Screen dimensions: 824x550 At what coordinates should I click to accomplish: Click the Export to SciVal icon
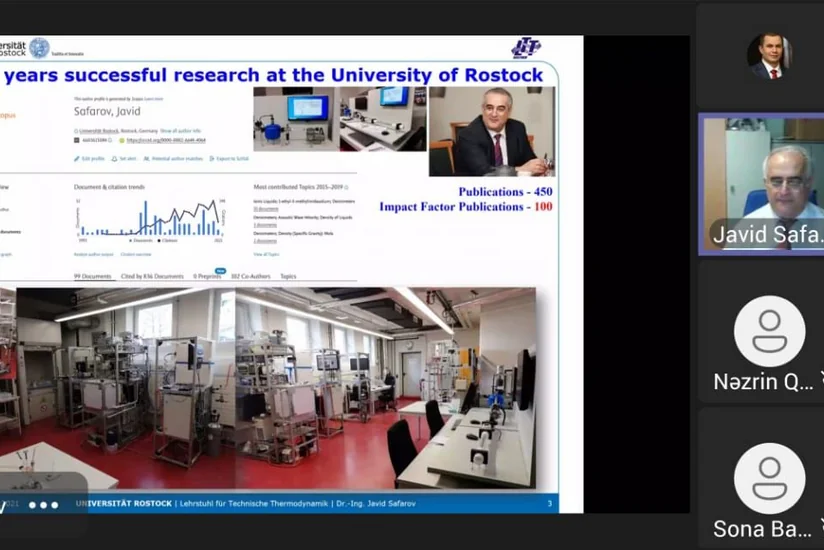point(212,159)
